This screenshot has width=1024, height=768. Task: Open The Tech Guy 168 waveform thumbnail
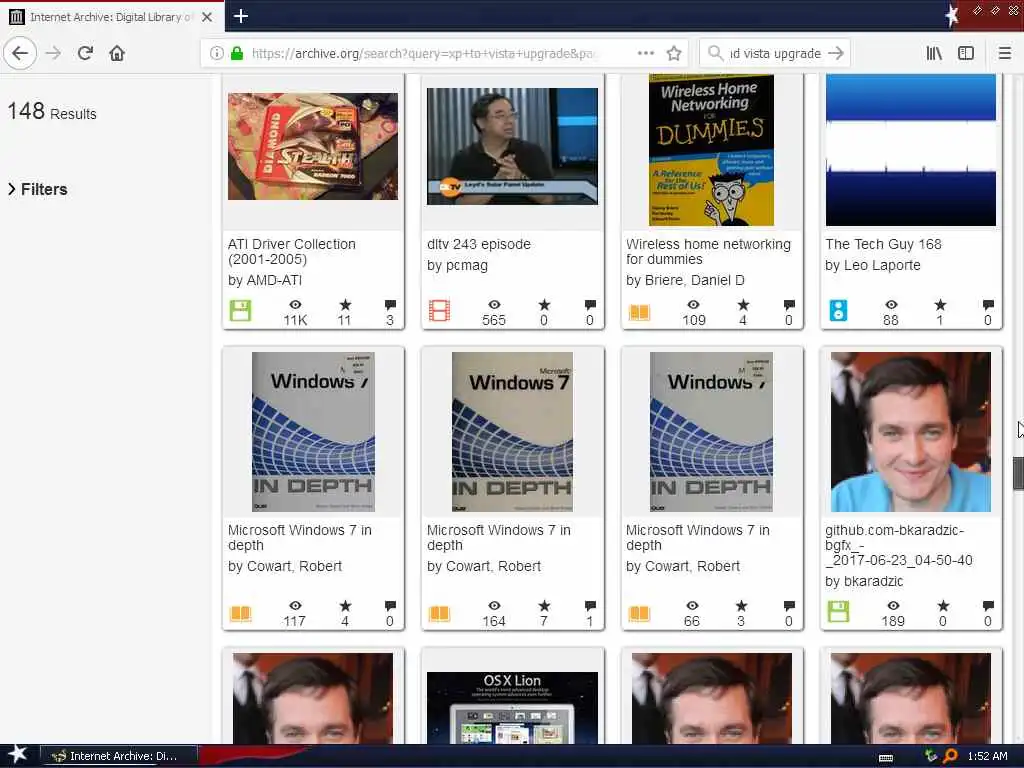coord(910,150)
